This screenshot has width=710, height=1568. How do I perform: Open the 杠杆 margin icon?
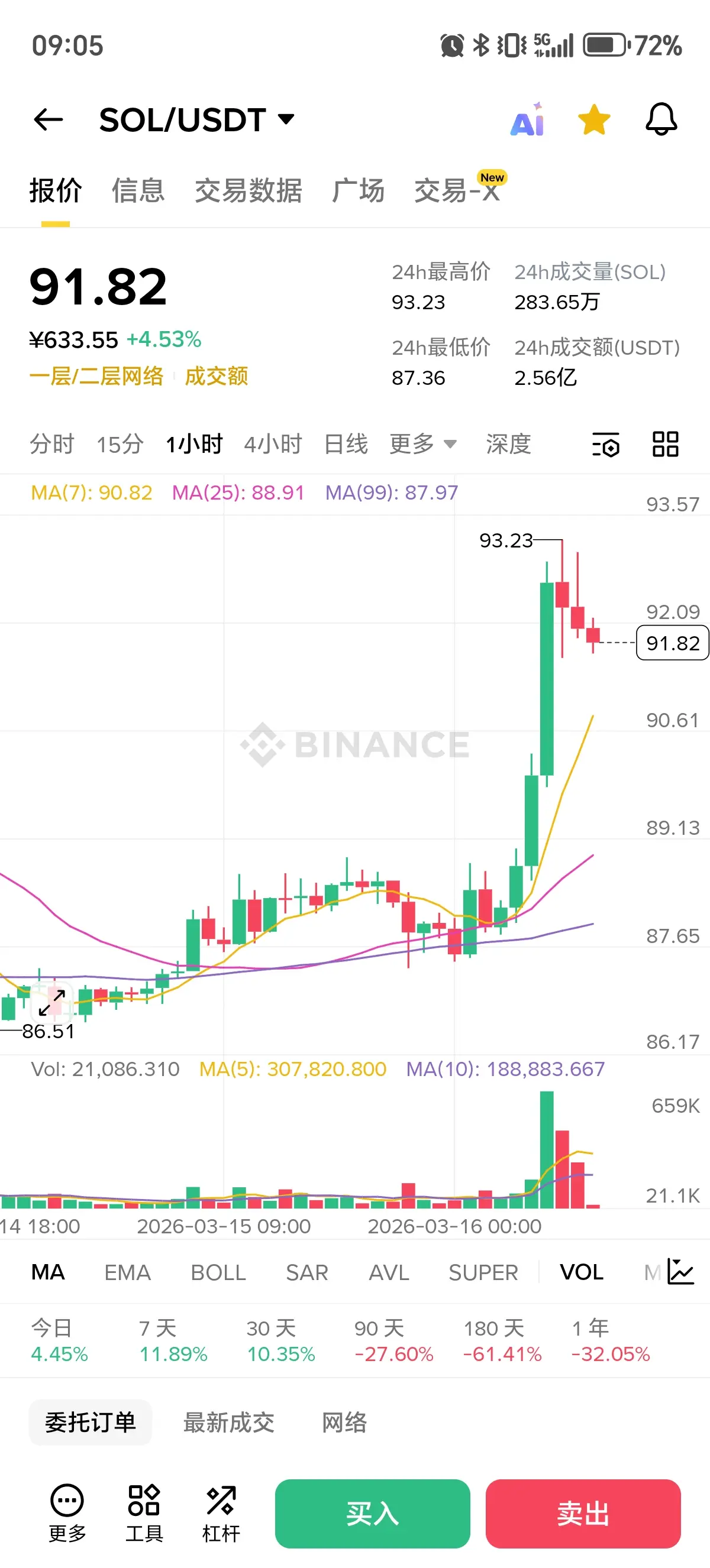221,1513
